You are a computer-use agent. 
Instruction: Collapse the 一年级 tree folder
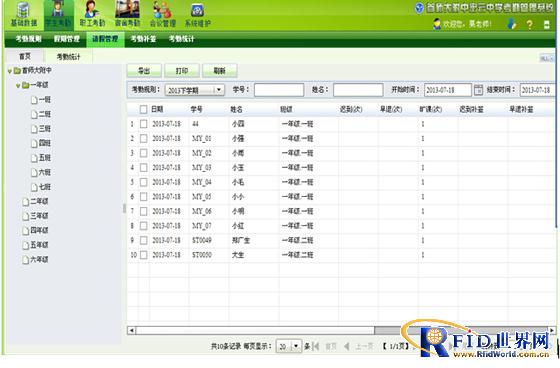18,85
